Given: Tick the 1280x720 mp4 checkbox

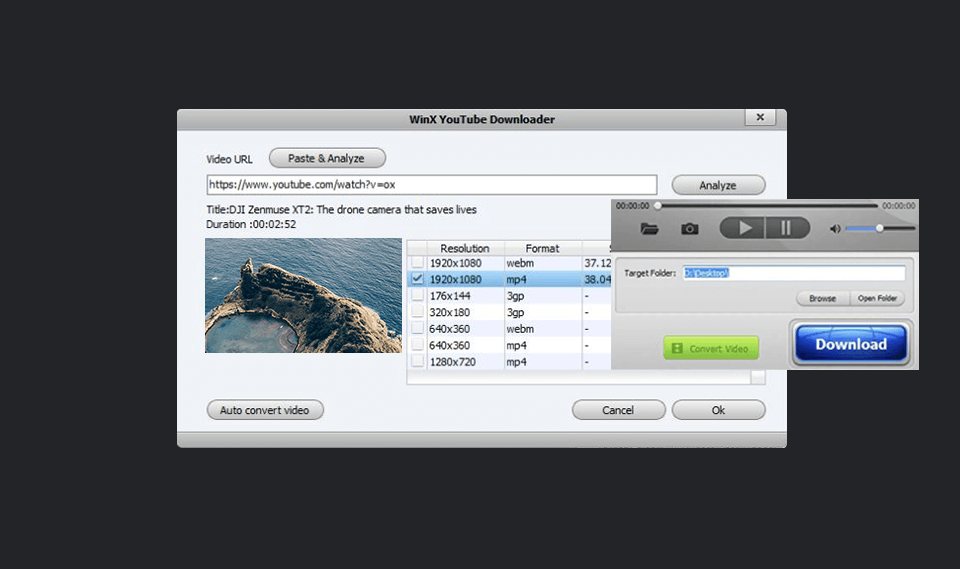Looking at the screenshot, I should 417,362.
